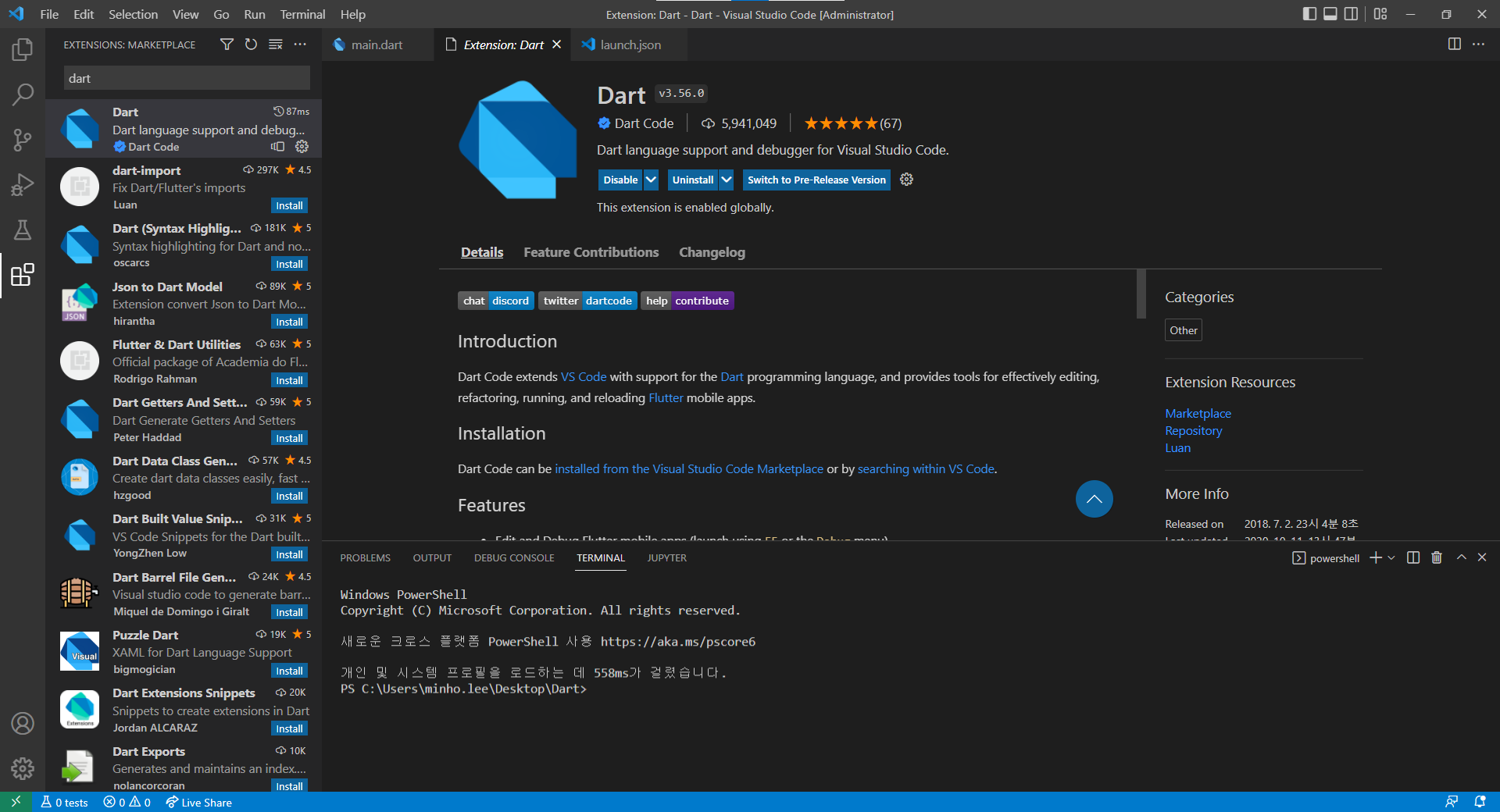The image size is (1500, 812).
Task: Click Switch to Pre-Release Version
Action: tap(816, 180)
